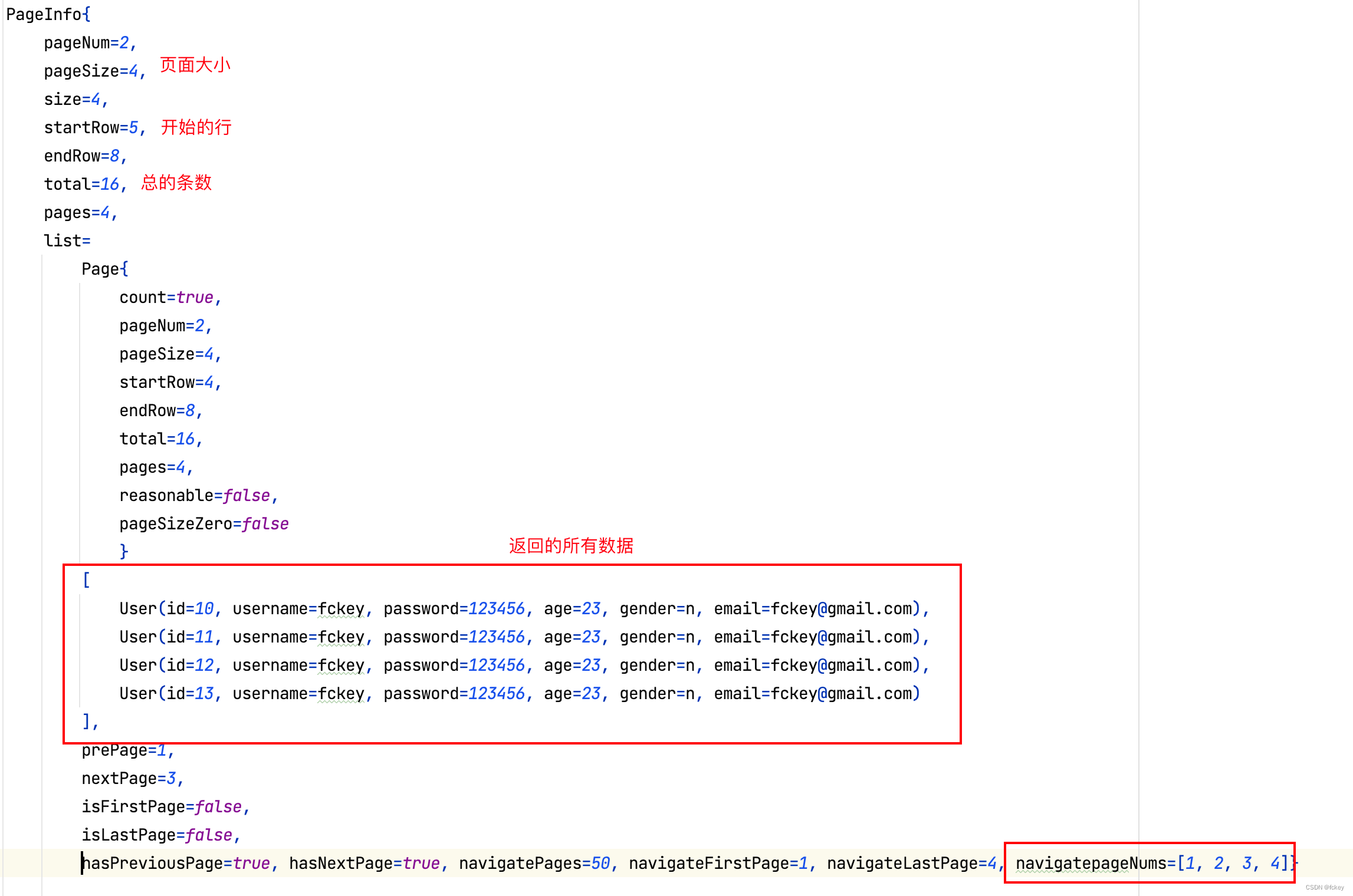Image resolution: width=1353 pixels, height=896 pixels.
Task: Click 'pageSize=4,' inside the Page block
Action: click(x=170, y=354)
